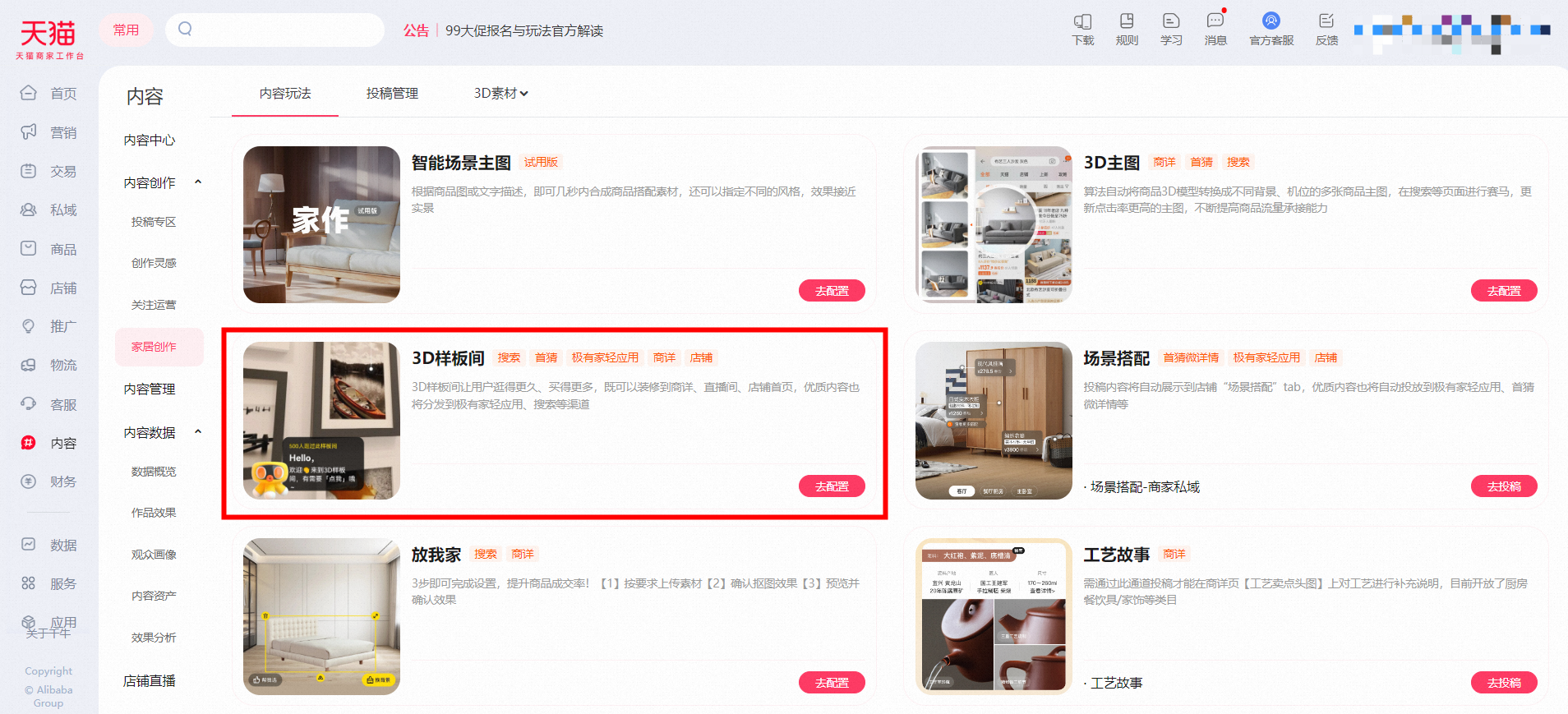Open the 智能场景主图 thumbnail image

(321, 224)
